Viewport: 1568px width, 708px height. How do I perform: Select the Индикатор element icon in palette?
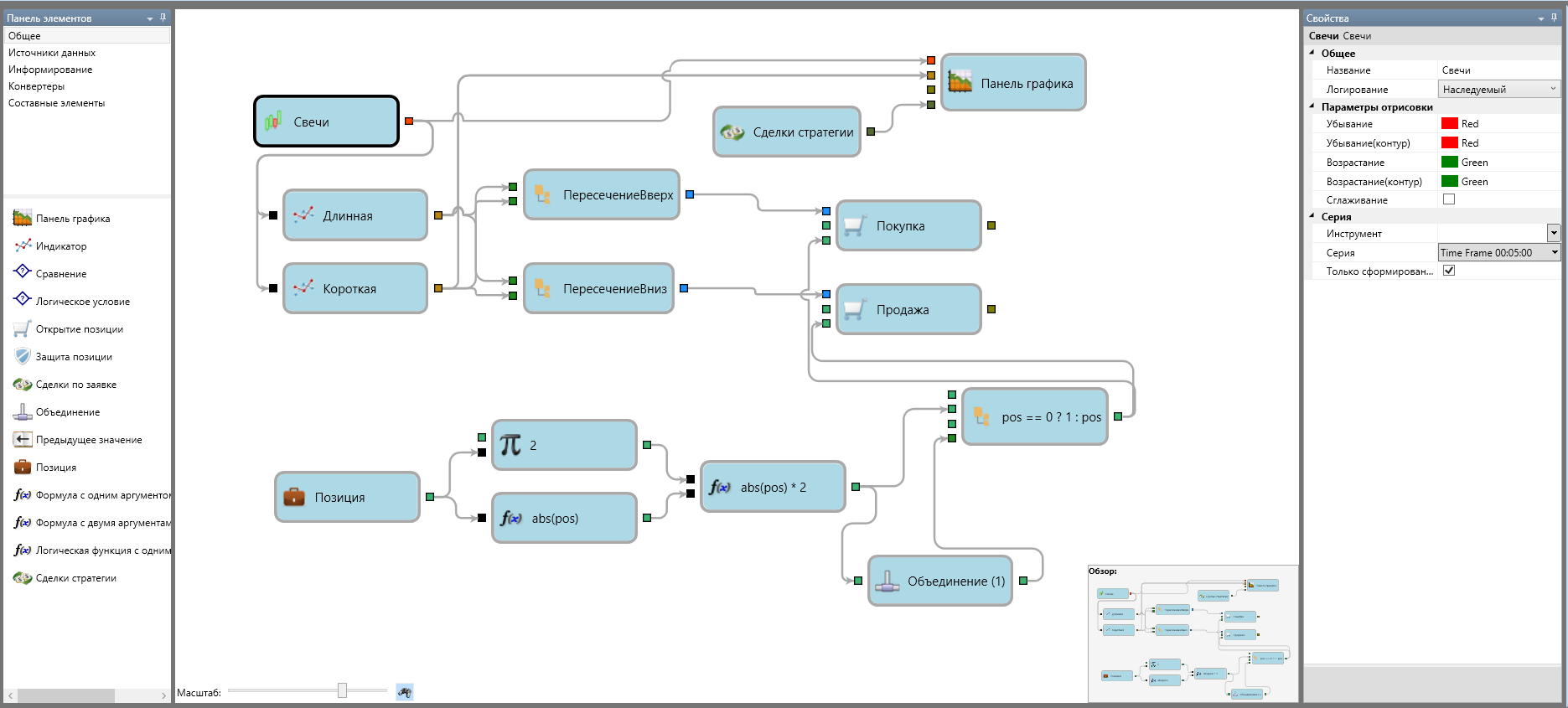pos(23,245)
